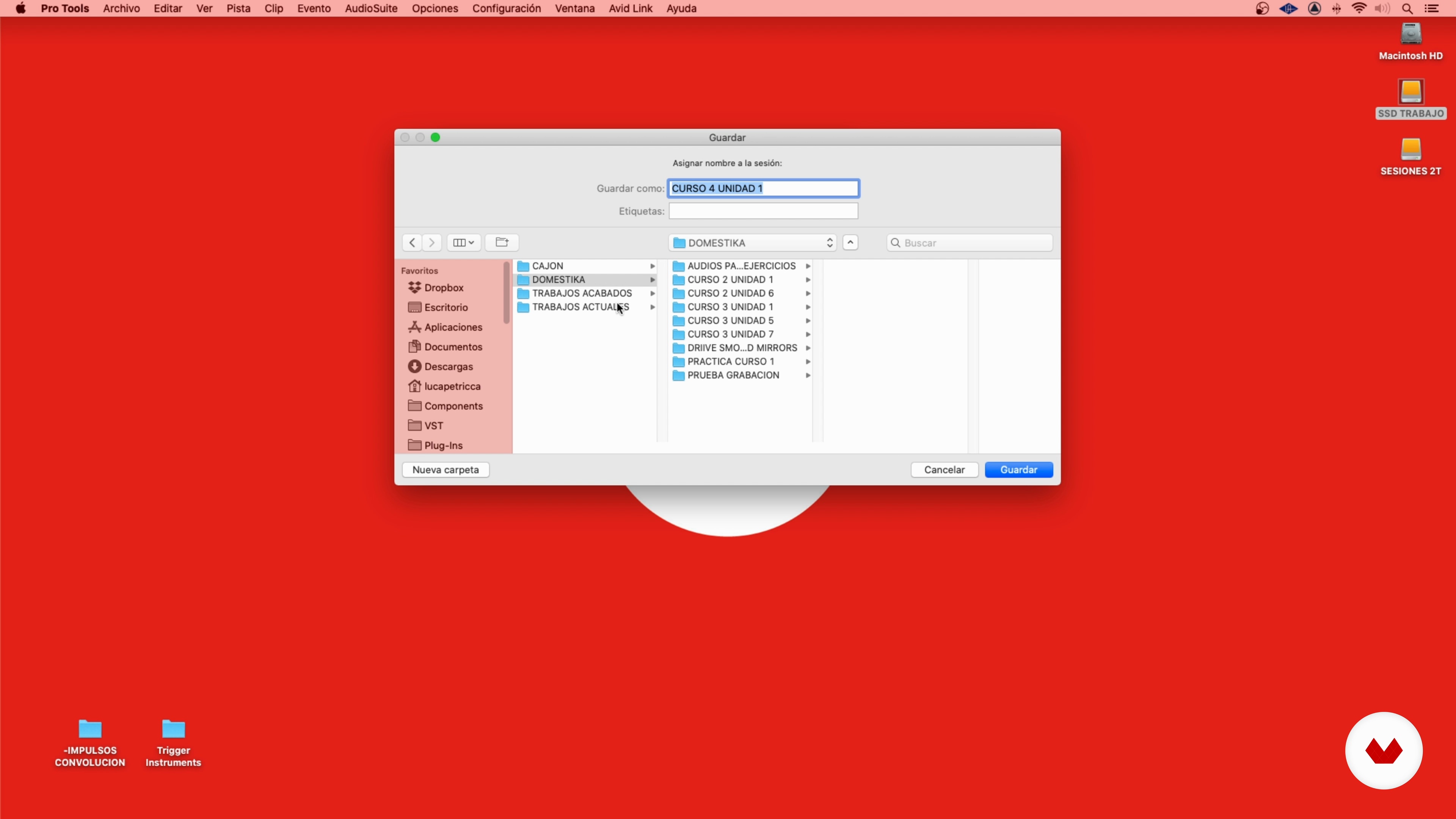Expand the CAJON folder arrow

tap(652, 266)
